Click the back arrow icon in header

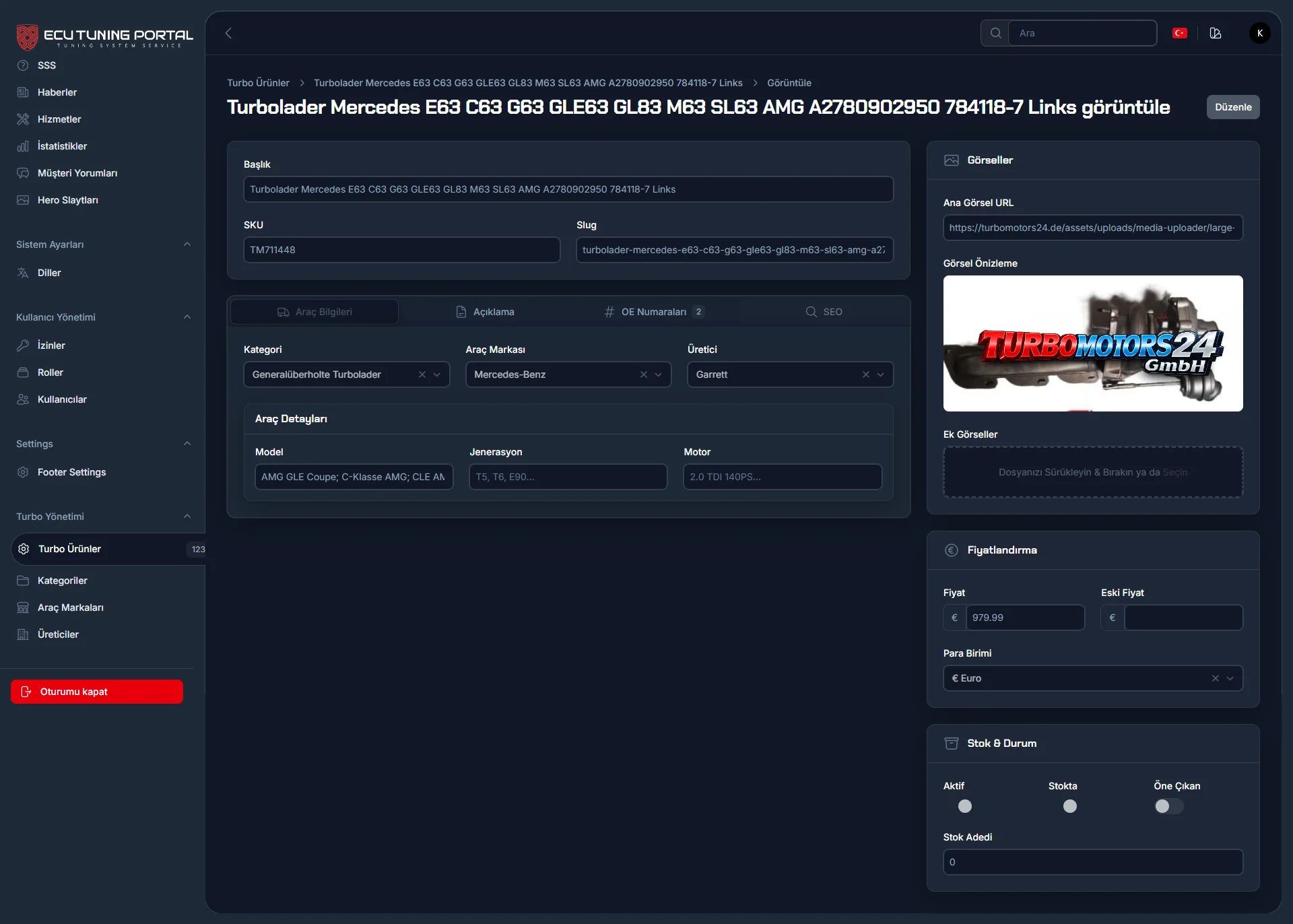coord(228,33)
